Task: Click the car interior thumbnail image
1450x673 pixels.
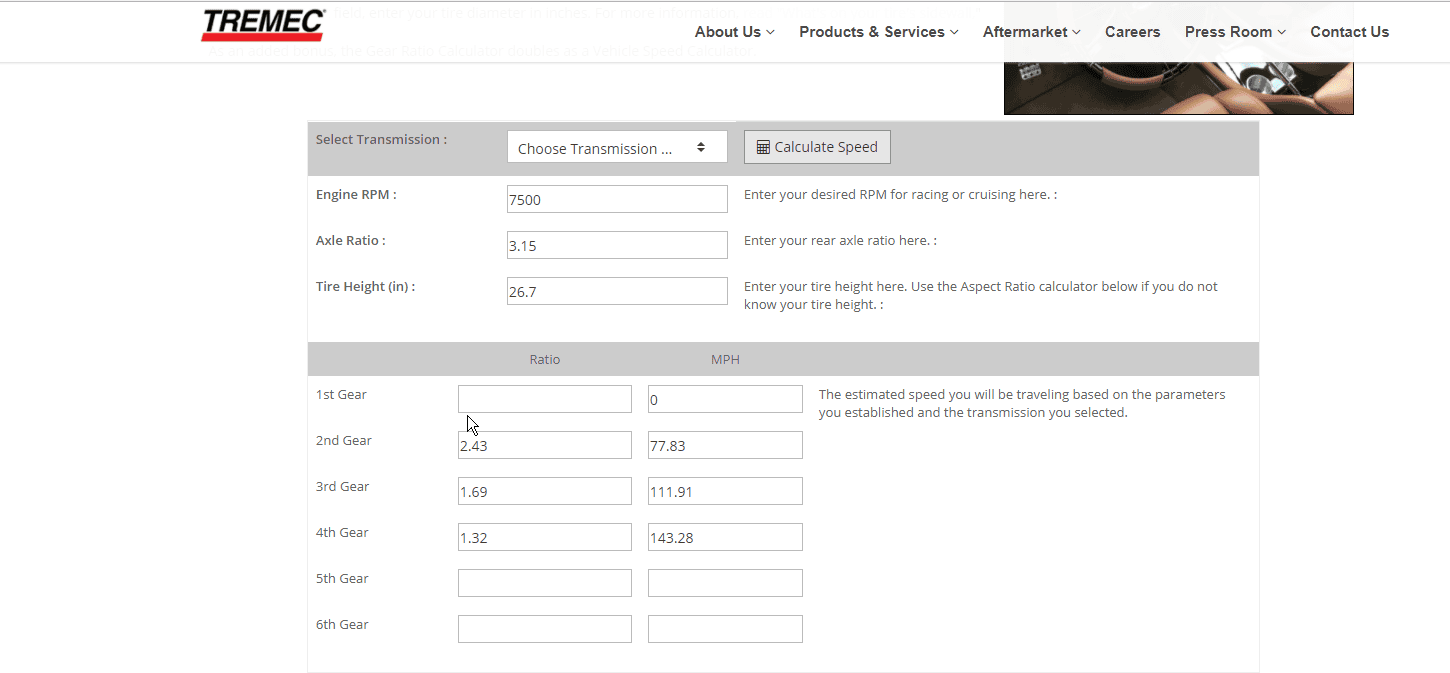Action: (1178, 88)
